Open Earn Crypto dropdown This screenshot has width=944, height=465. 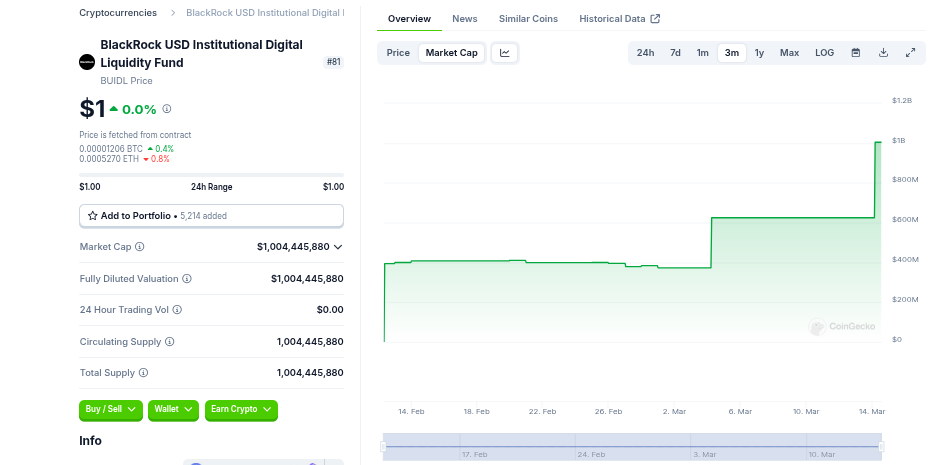pos(241,410)
